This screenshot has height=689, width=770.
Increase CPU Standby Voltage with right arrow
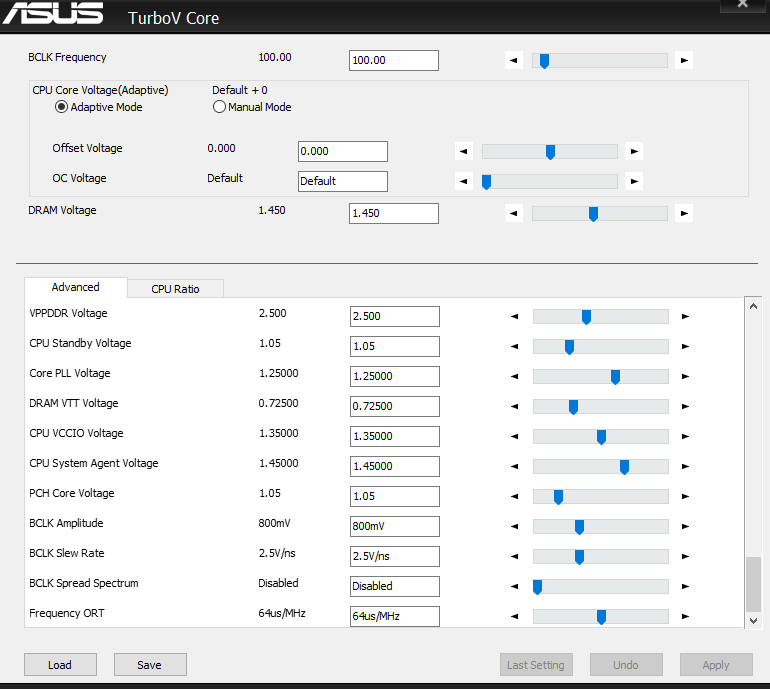pos(686,346)
